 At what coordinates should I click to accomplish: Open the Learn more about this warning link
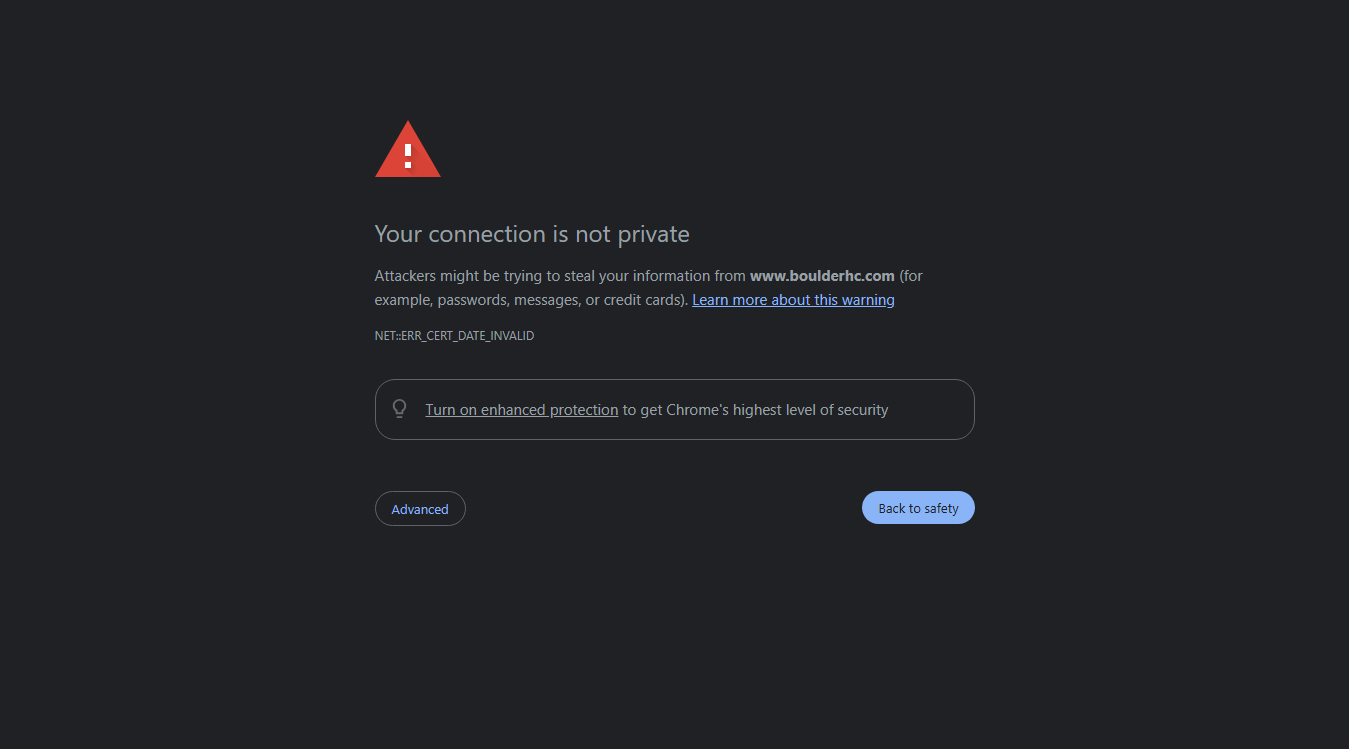pyautogui.click(x=793, y=300)
